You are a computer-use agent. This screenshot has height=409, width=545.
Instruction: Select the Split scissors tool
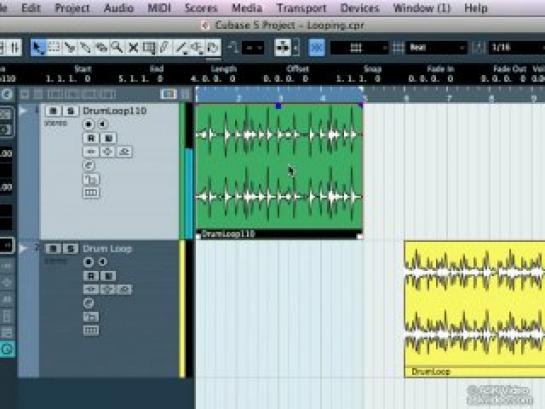coord(70,47)
